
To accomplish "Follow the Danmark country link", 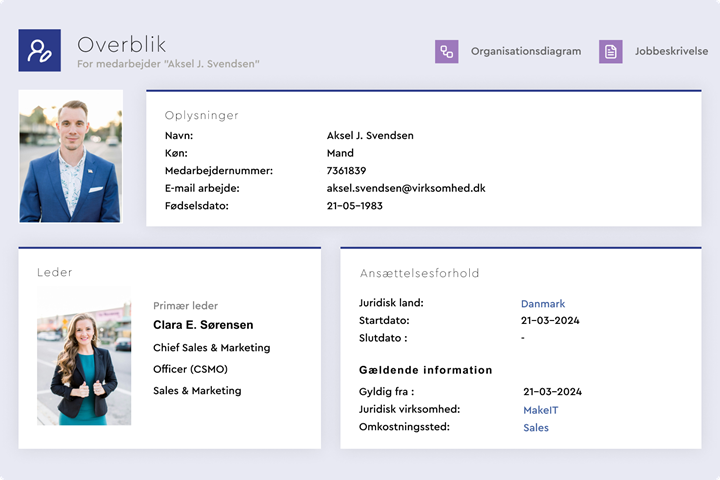I will click(543, 304).
